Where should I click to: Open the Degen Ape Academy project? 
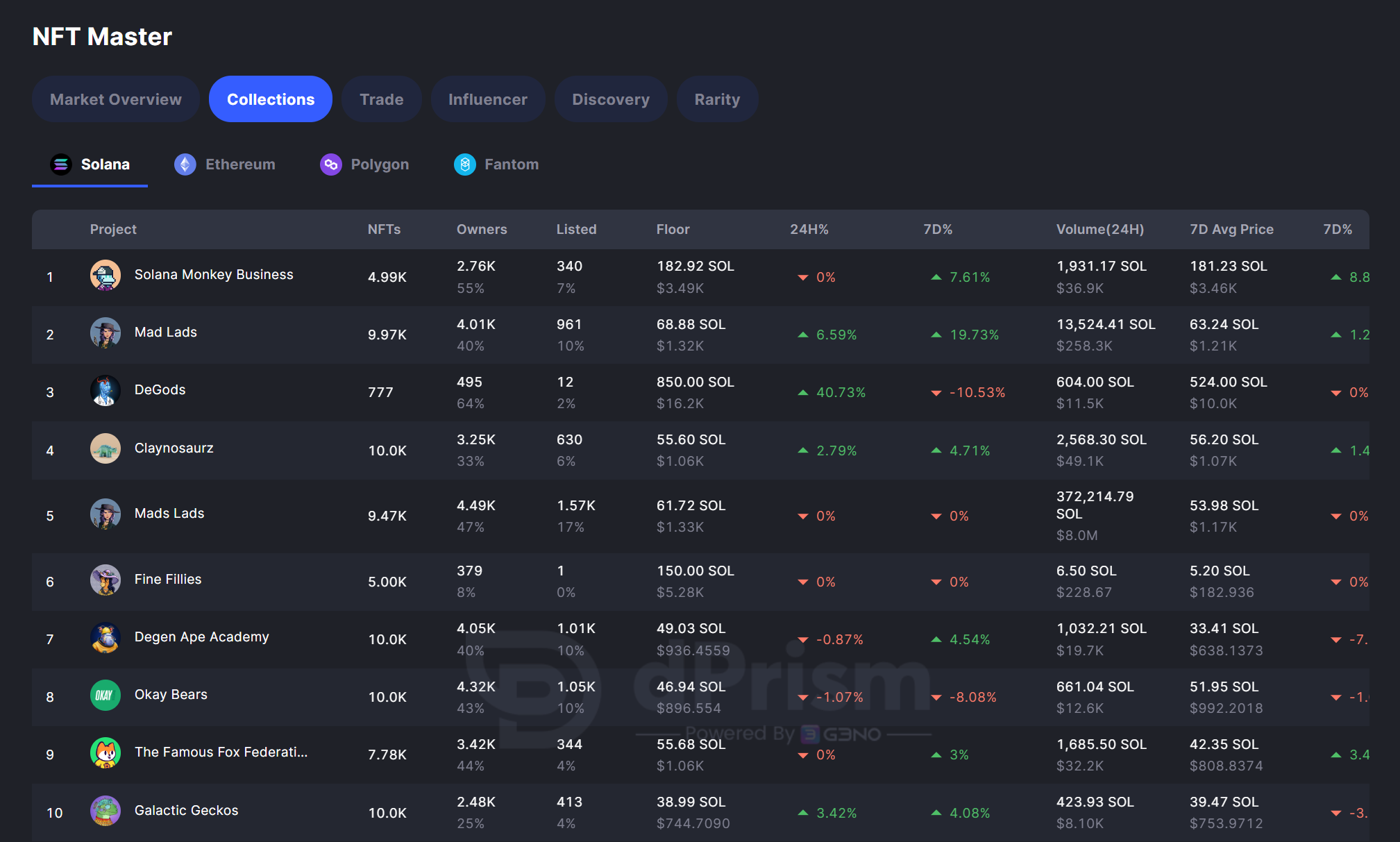[x=201, y=637]
